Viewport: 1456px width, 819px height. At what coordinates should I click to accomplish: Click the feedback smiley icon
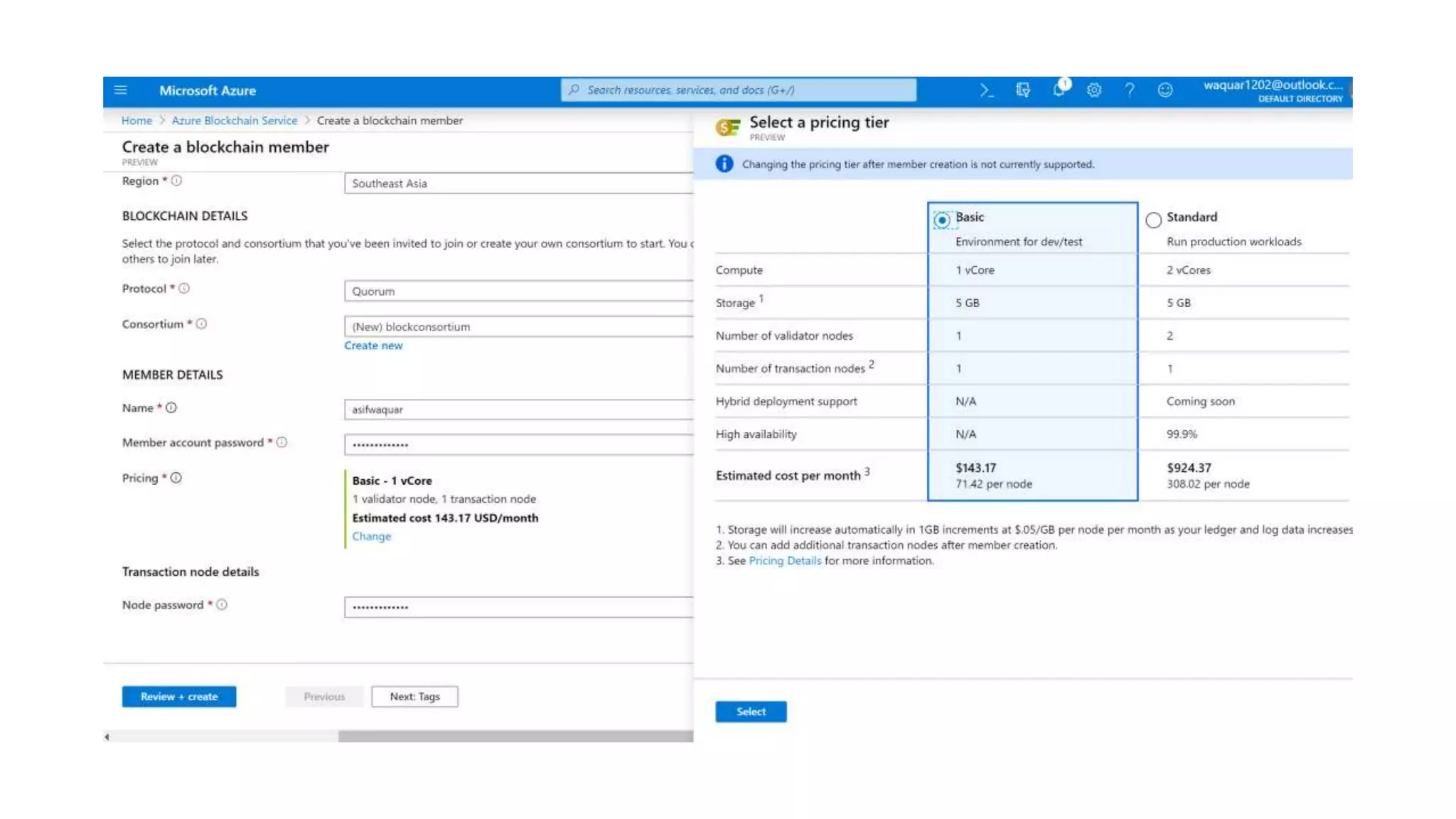point(1165,90)
